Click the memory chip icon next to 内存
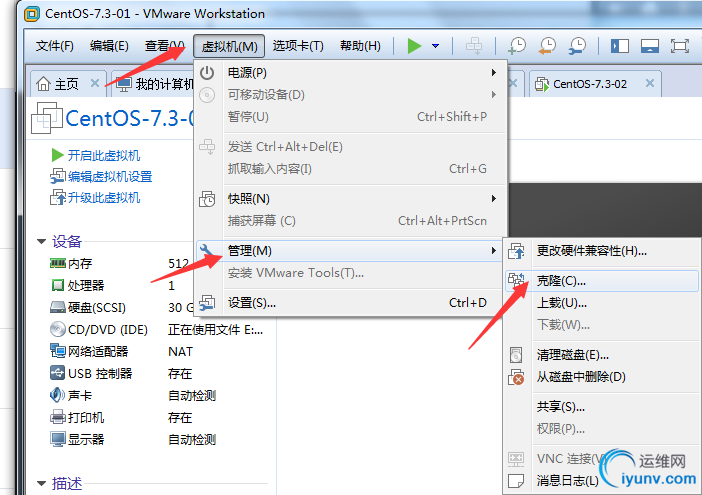Viewport: 702px width, 495px height. point(58,264)
